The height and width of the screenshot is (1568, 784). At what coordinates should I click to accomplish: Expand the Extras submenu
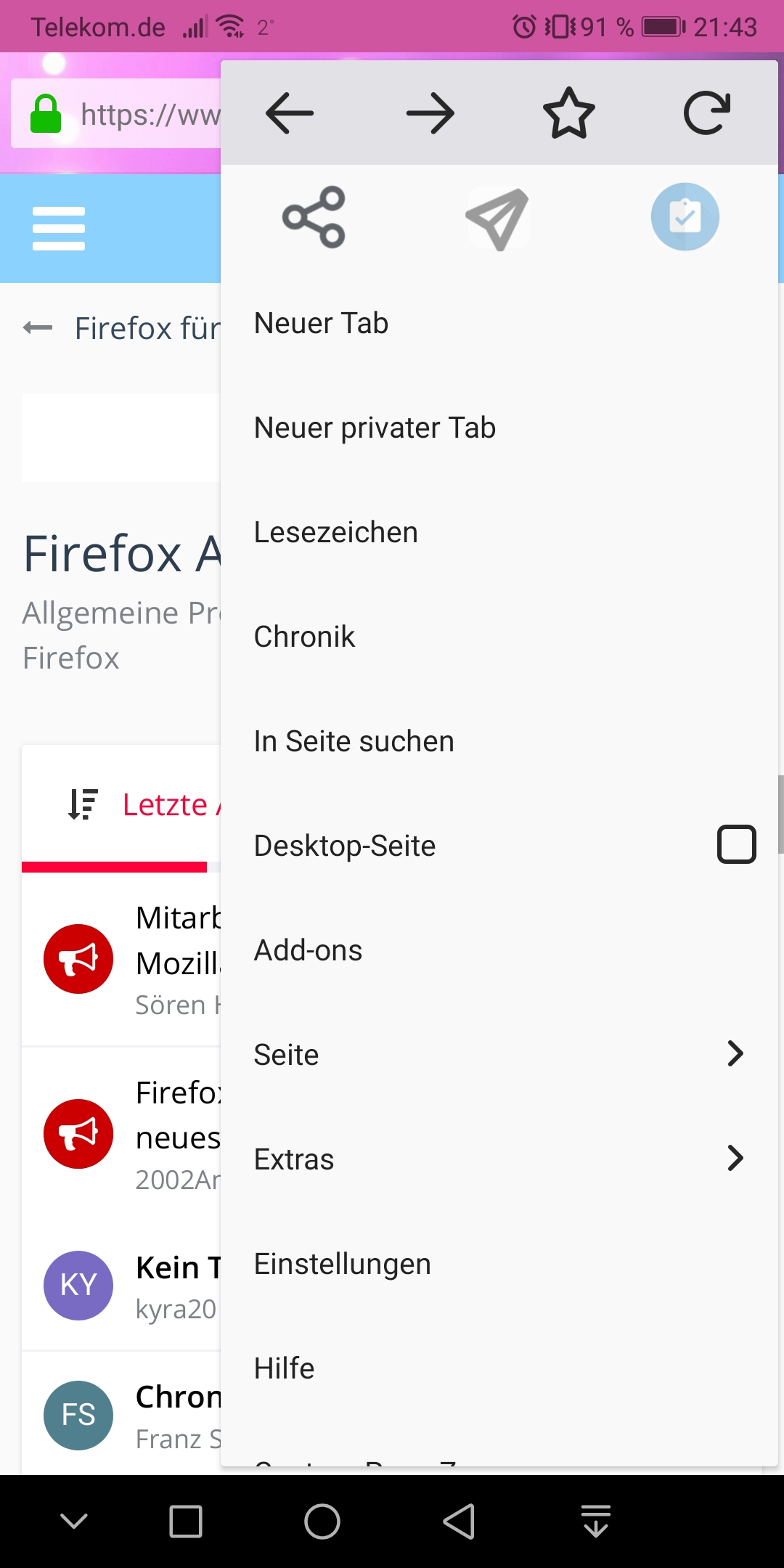pos(735,1158)
